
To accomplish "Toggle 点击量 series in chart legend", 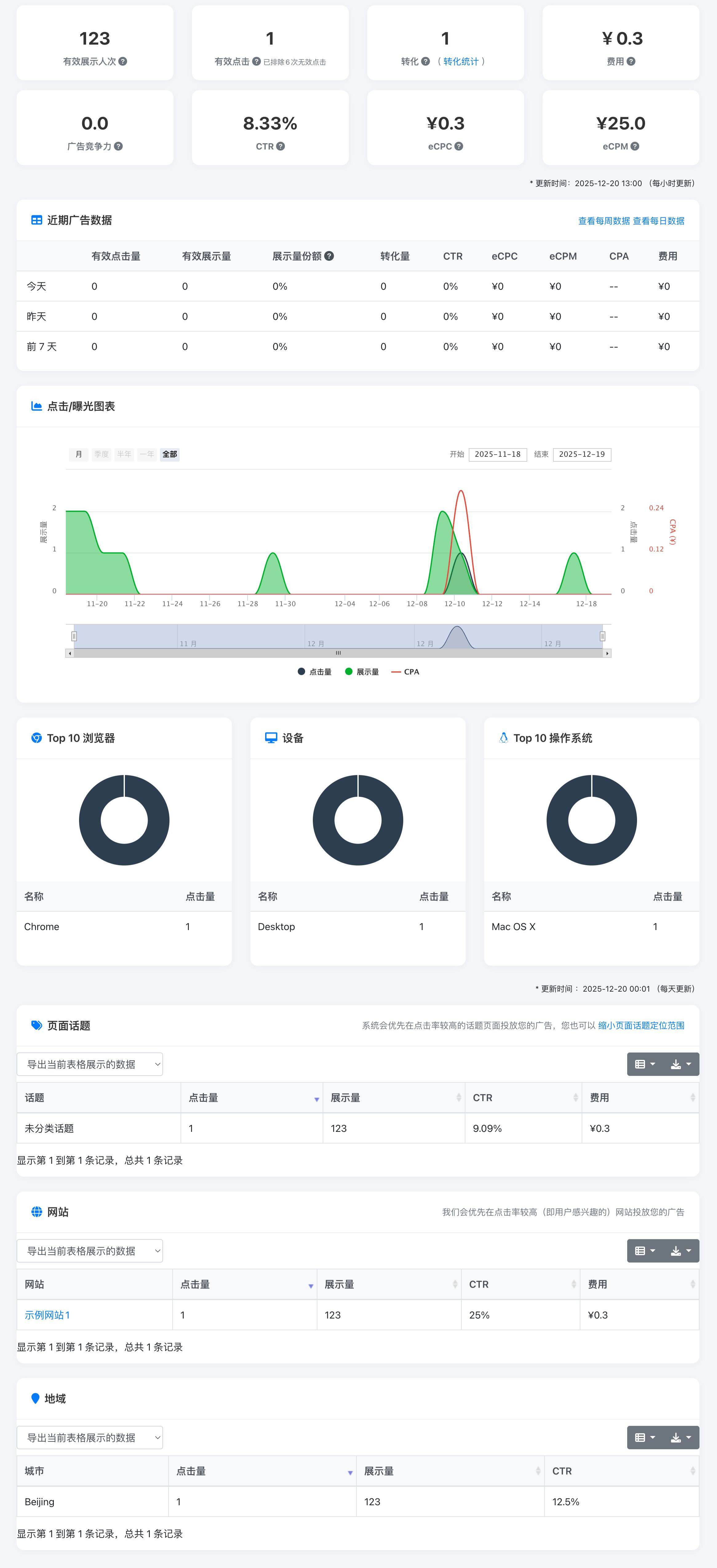I will [x=315, y=672].
